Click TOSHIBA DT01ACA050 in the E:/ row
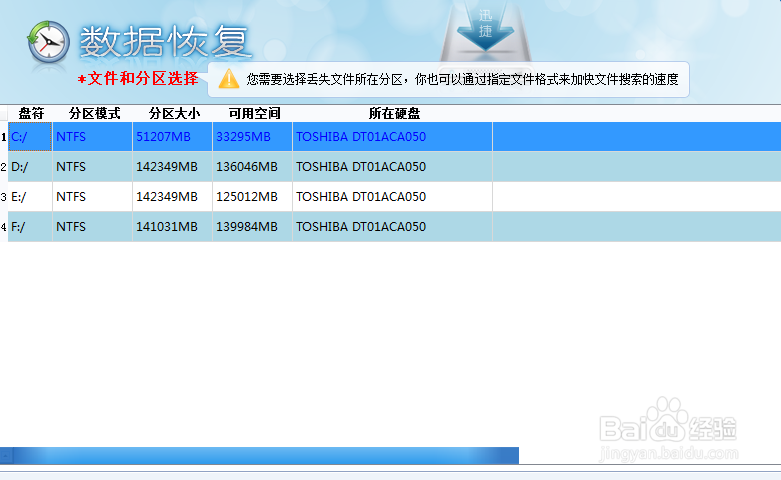The image size is (781, 480). tap(392, 197)
